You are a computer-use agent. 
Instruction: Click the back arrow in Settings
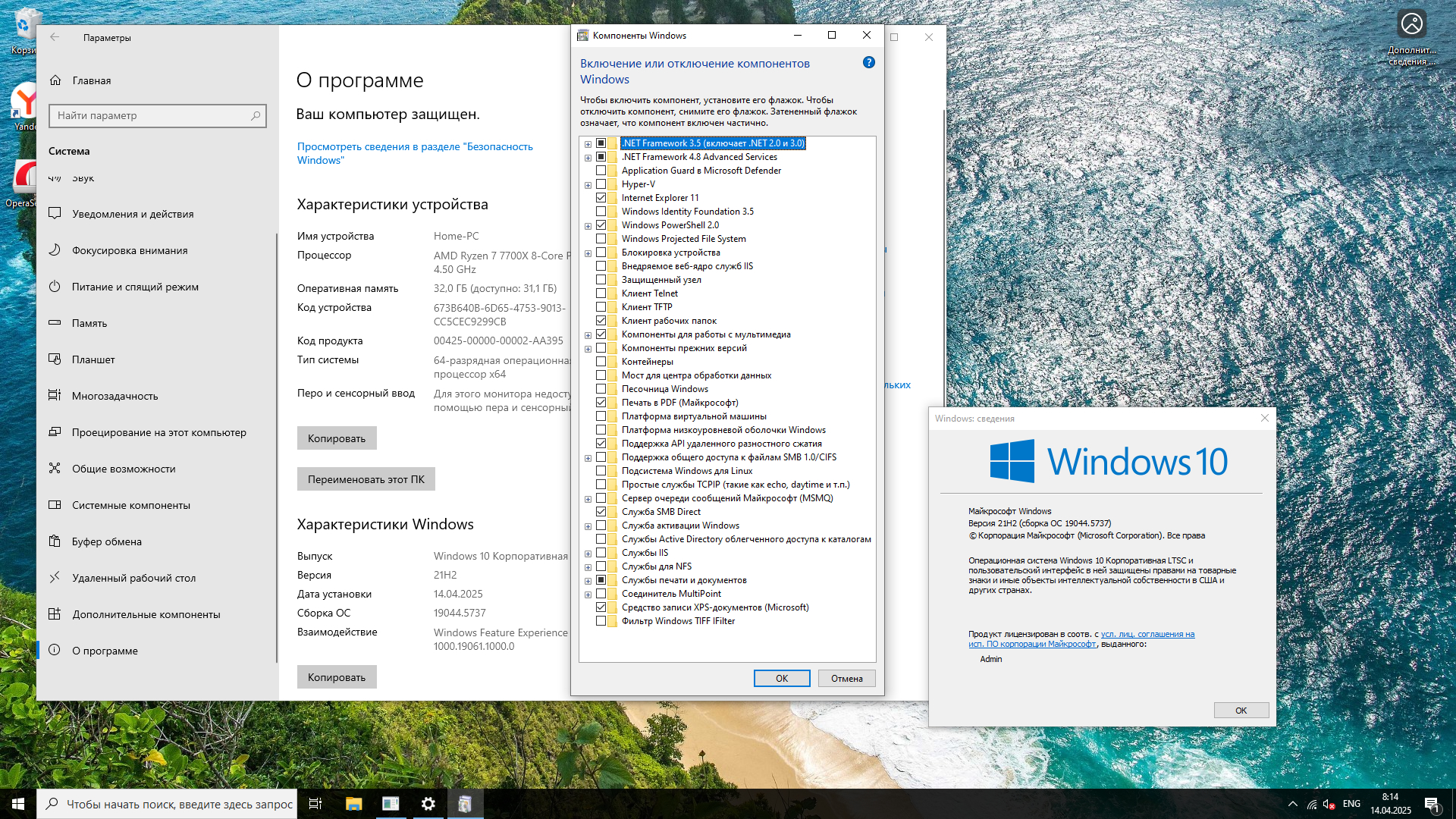click(x=55, y=37)
